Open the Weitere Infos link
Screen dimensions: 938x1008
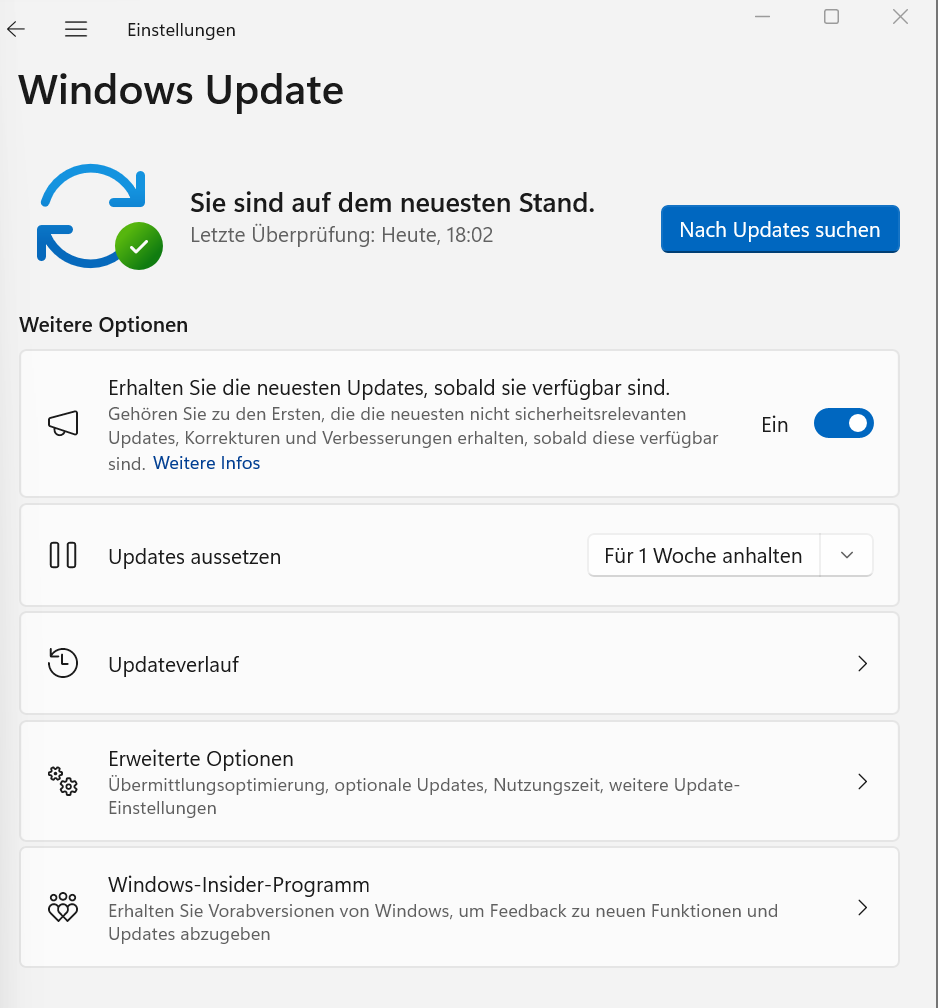tap(206, 462)
